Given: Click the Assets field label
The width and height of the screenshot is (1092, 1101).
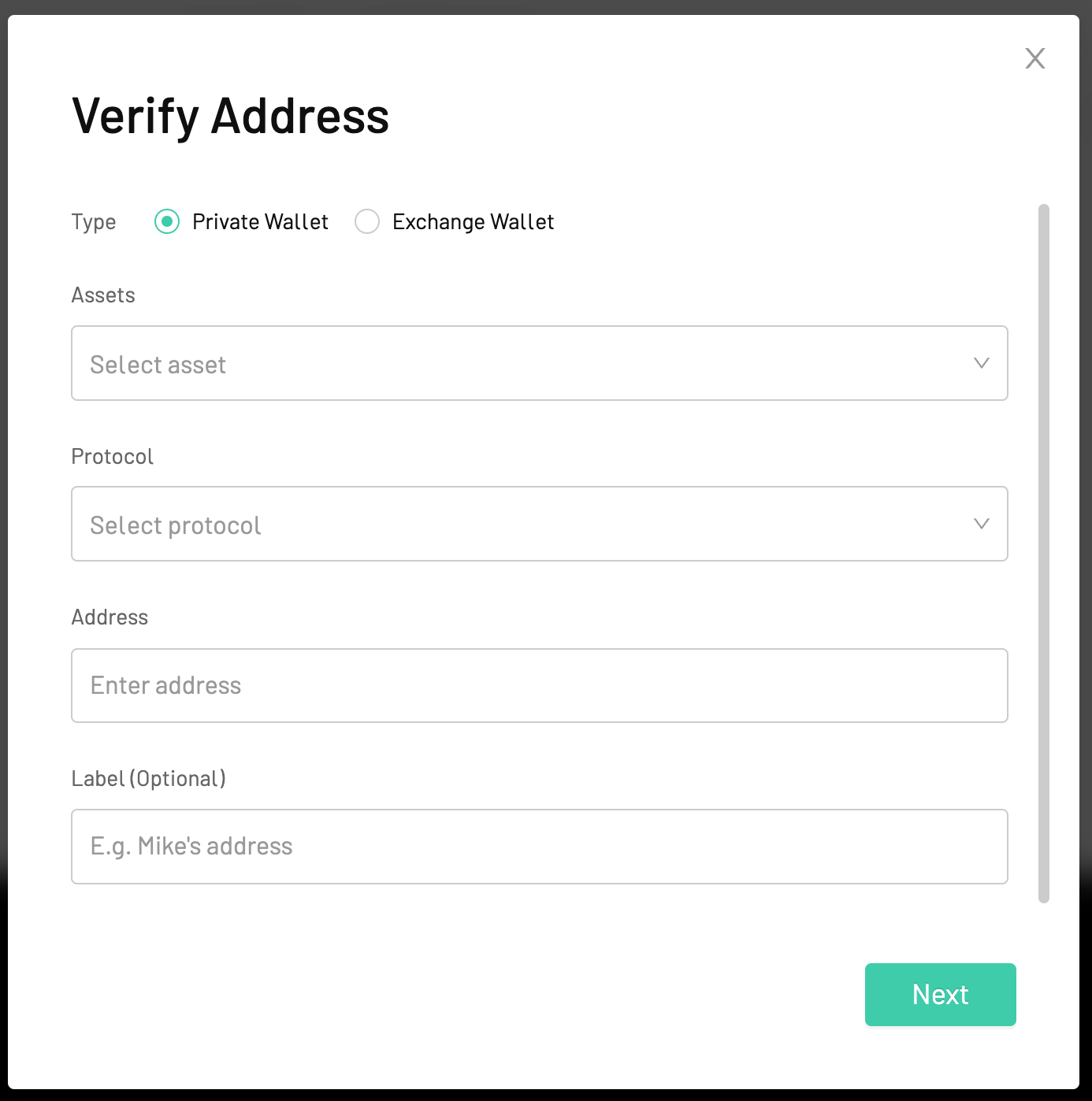Looking at the screenshot, I should tap(103, 295).
